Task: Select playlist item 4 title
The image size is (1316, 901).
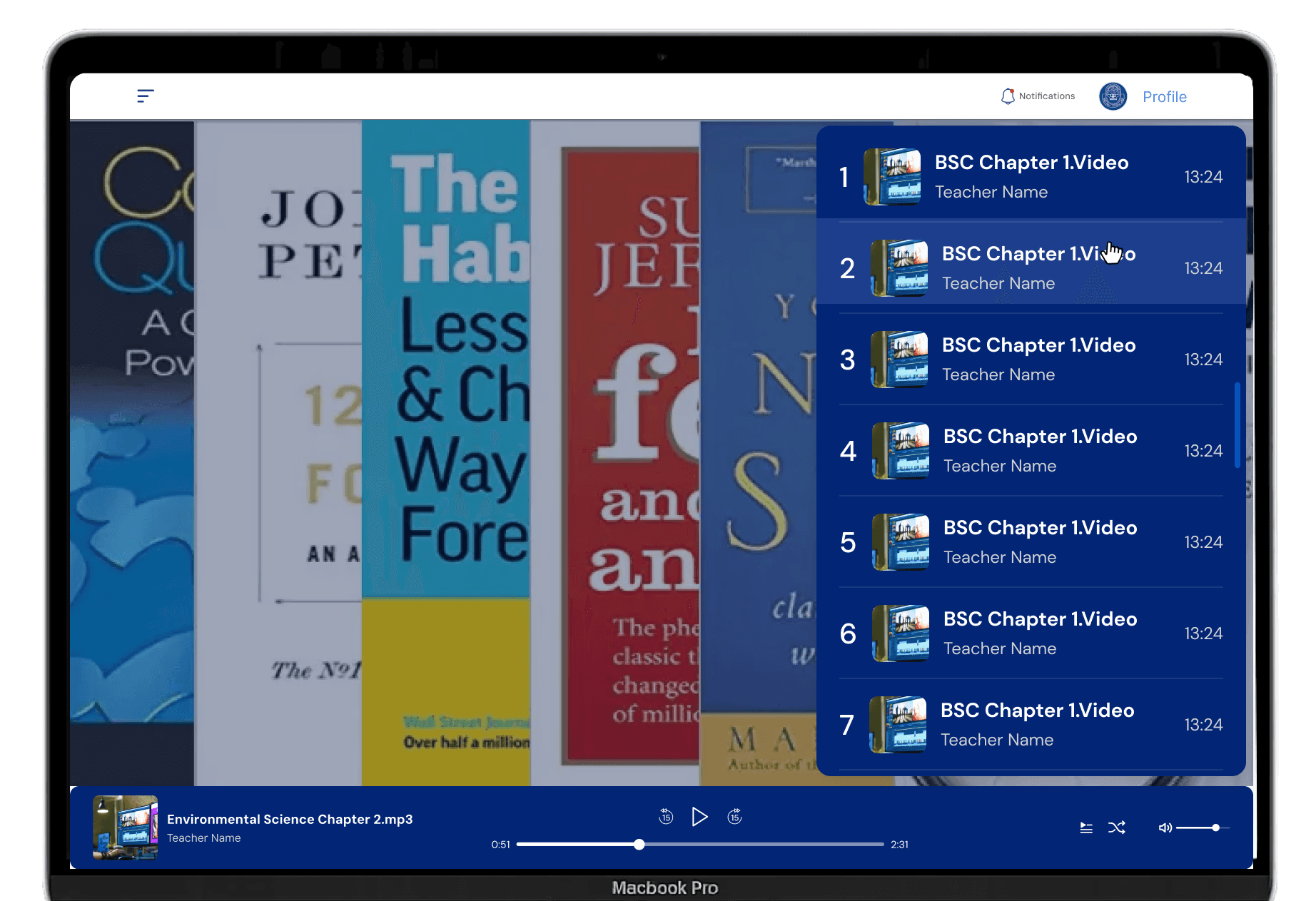Action: point(1041,437)
